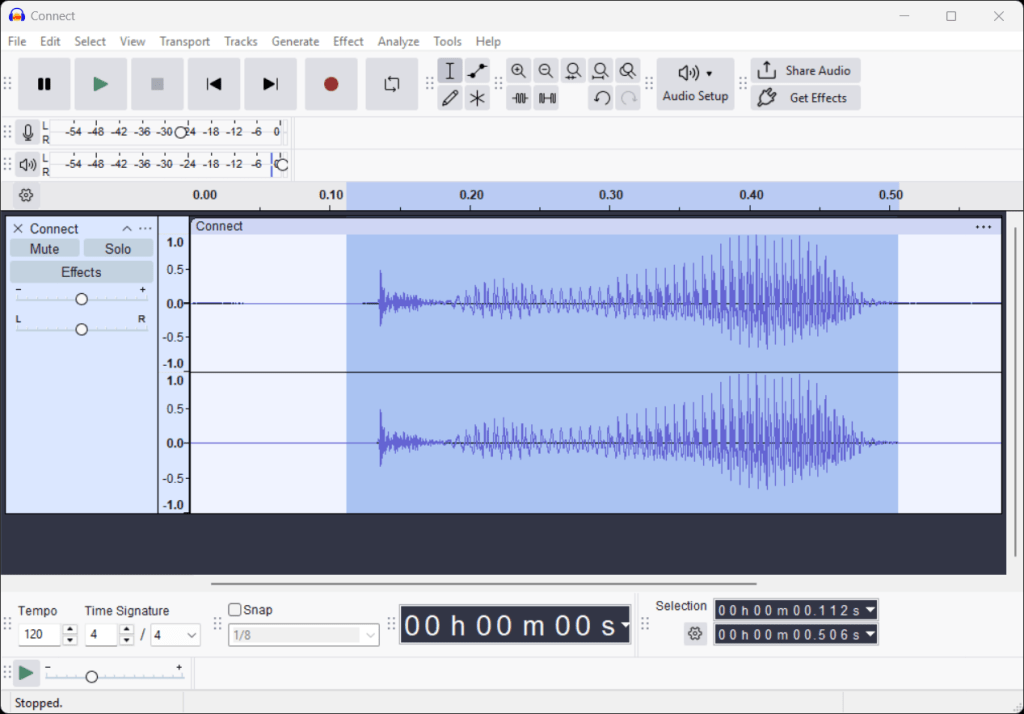Mute the Connect track
The image size is (1024, 714).
(x=44, y=249)
